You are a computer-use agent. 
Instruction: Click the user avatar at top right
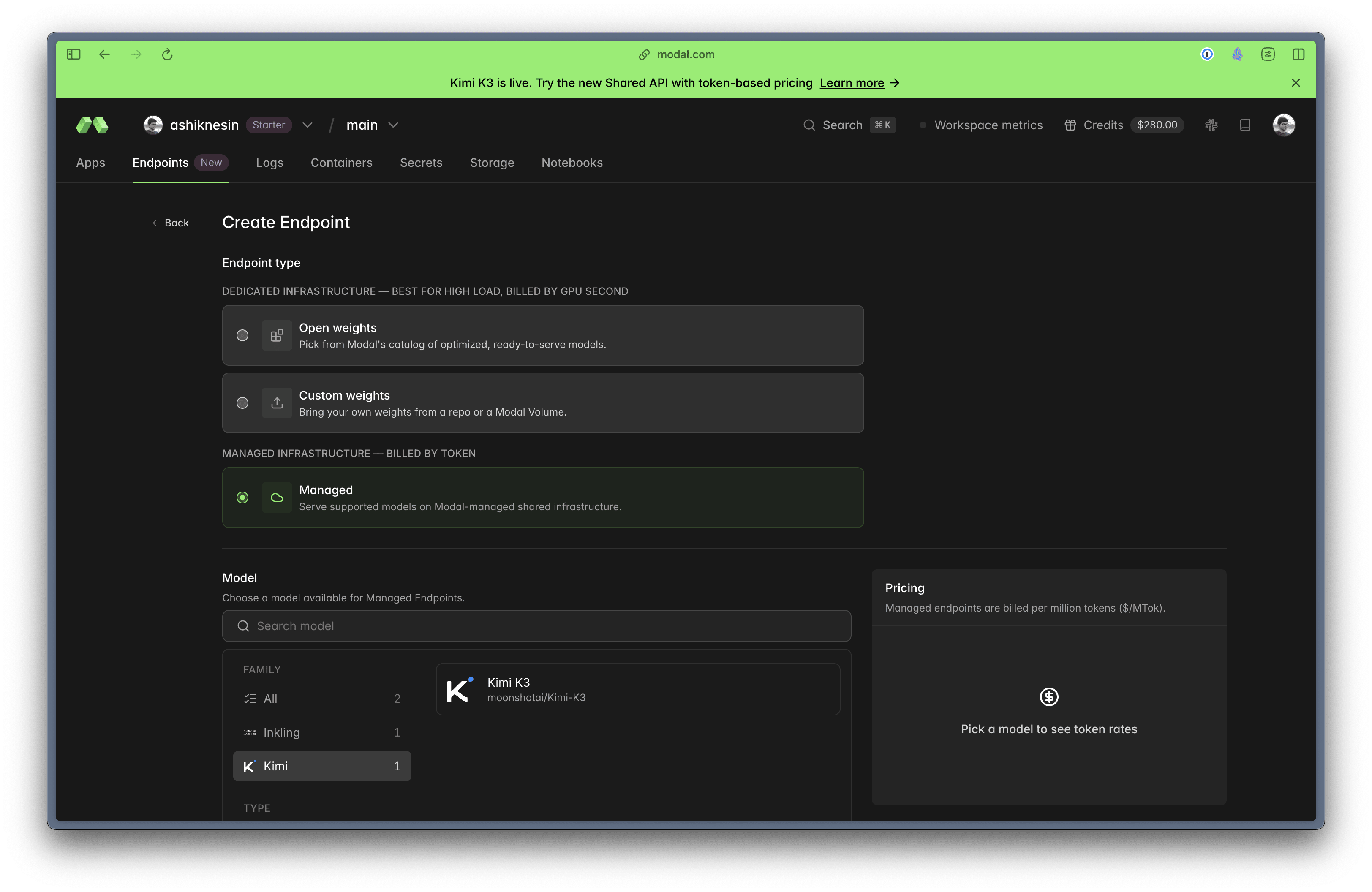pyautogui.click(x=1284, y=125)
